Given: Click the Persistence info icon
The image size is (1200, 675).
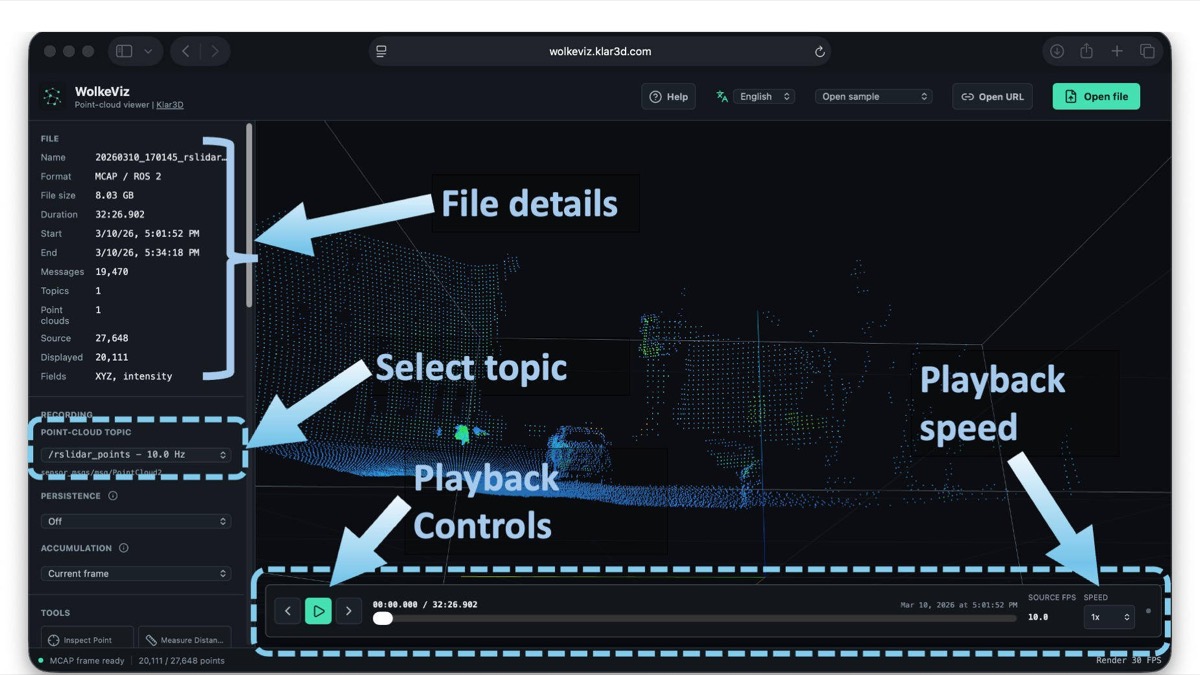Looking at the screenshot, I should pos(113,496).
